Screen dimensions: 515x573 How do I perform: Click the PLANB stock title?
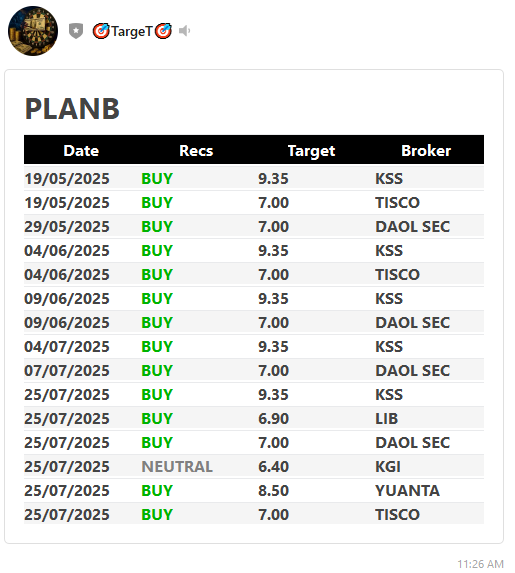click(x=72, y=109)
